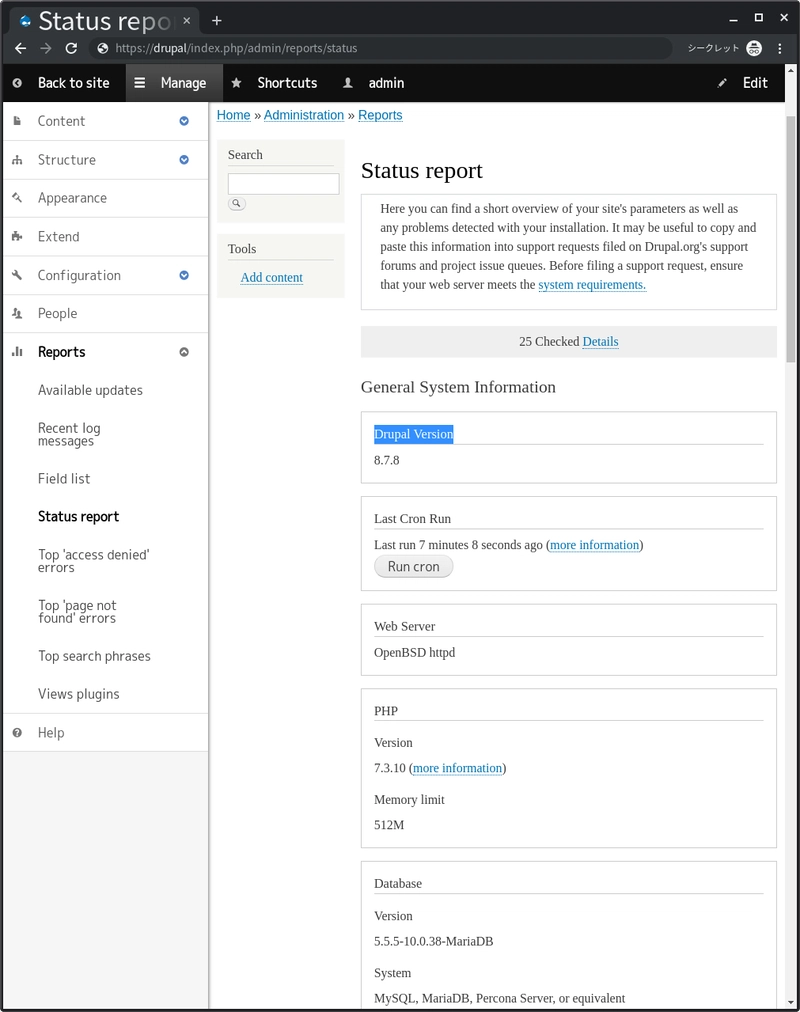
Task: Click the highlighted Drupal Version heading
Action: (x=414, y=434)
